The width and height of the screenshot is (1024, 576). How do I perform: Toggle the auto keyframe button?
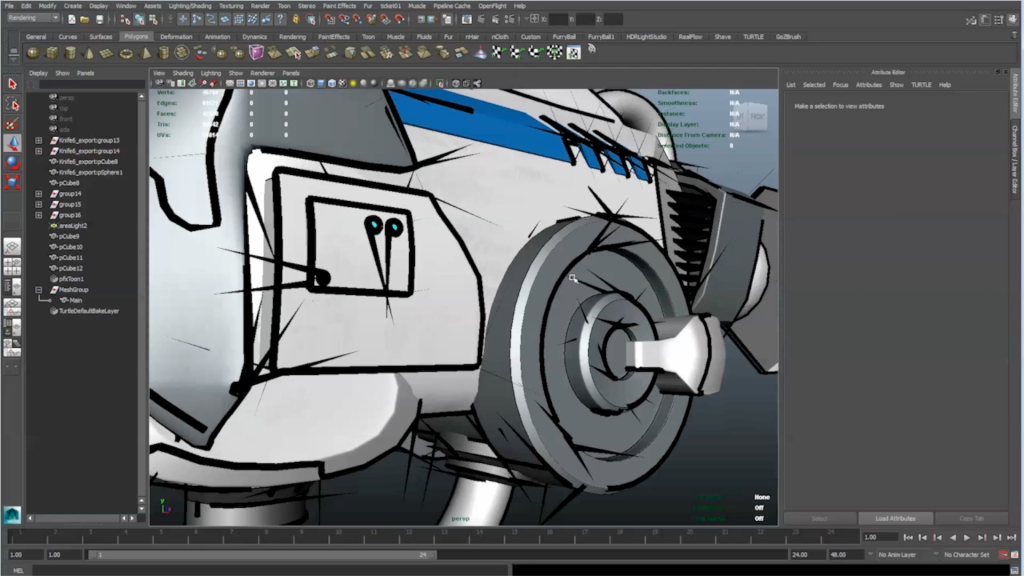click(1004, 554)
